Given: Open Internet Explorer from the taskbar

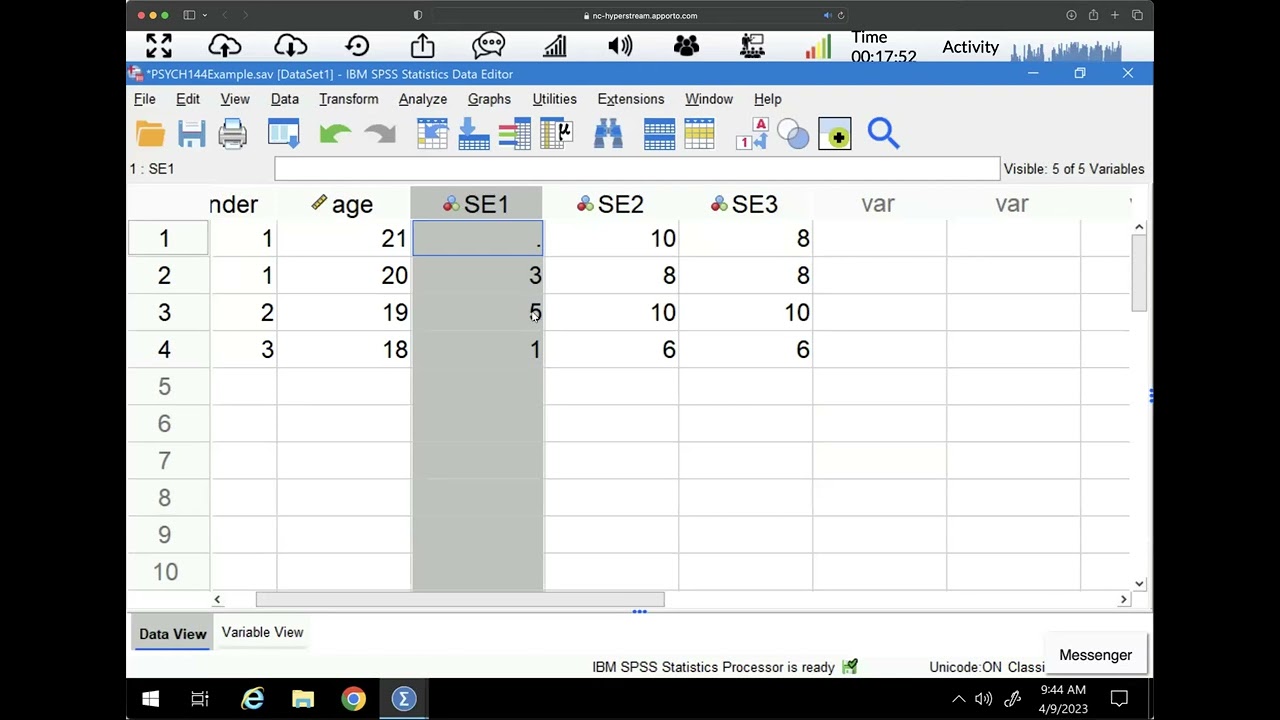Looking at the screenshot, I should coord(252,699).
